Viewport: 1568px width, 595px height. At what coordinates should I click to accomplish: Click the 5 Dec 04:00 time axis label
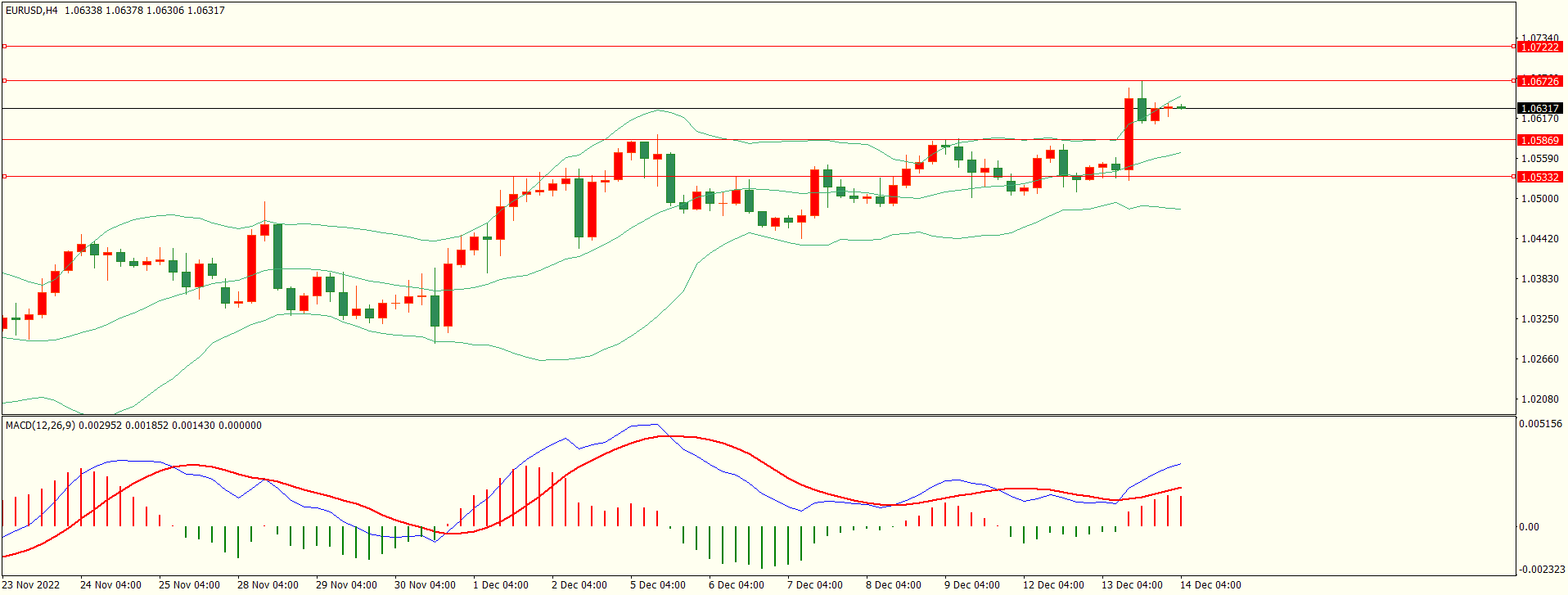click(658, 585)
